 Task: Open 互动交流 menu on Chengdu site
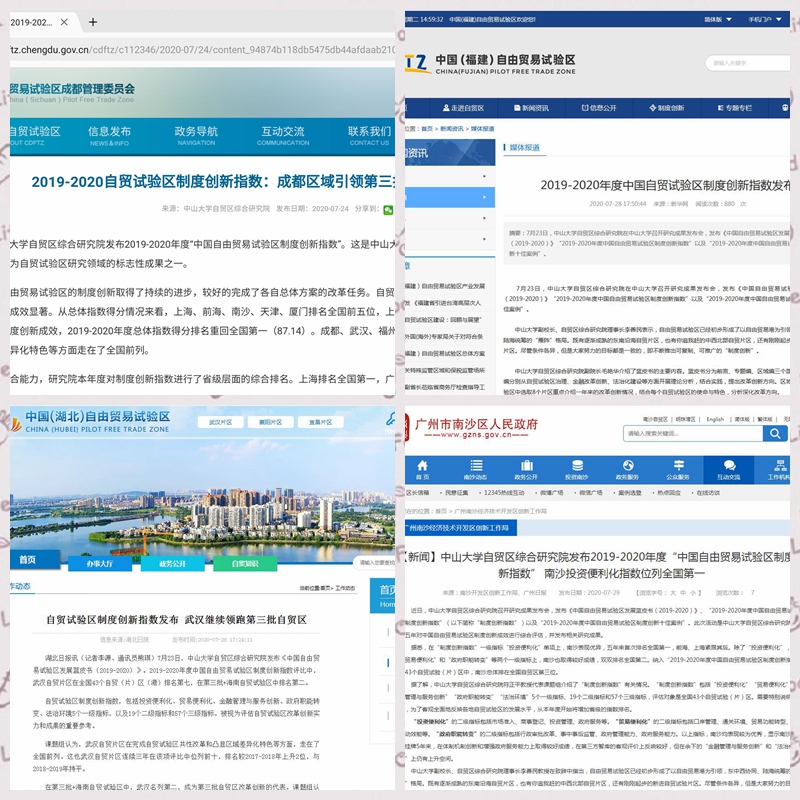coord(283,136)
